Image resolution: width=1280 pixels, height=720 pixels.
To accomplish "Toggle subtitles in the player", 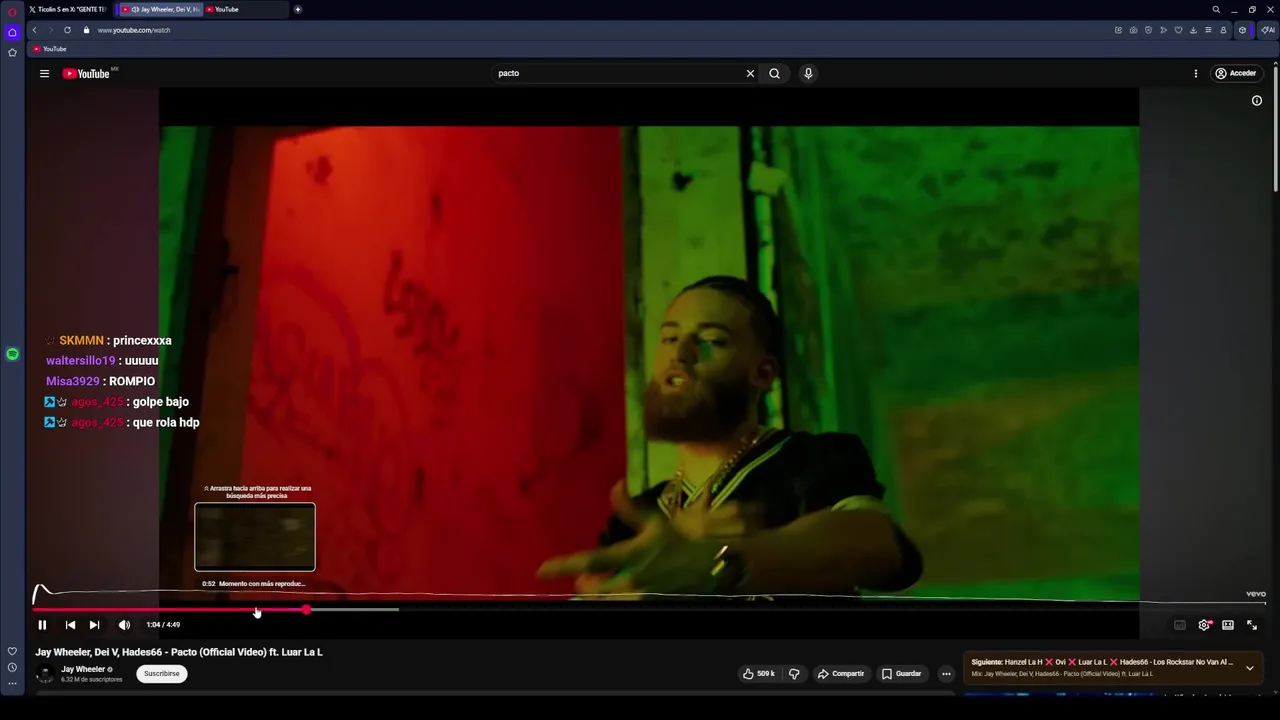I will pyautogui.click(x=1180, y=625).
